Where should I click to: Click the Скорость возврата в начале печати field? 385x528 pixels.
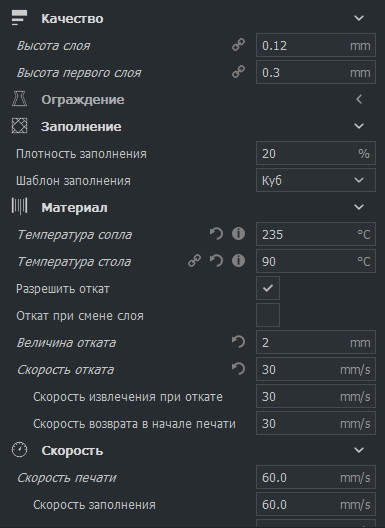(x=316, y=423)
